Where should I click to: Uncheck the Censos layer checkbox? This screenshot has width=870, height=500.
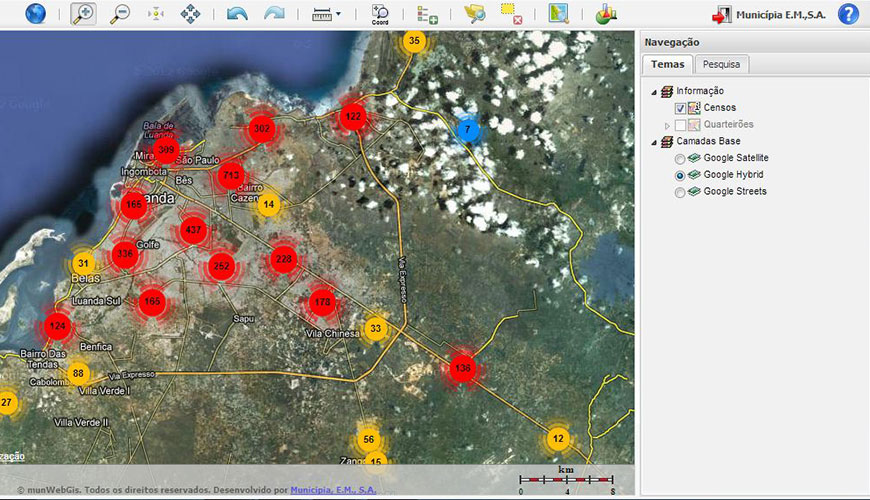point(680,108)
